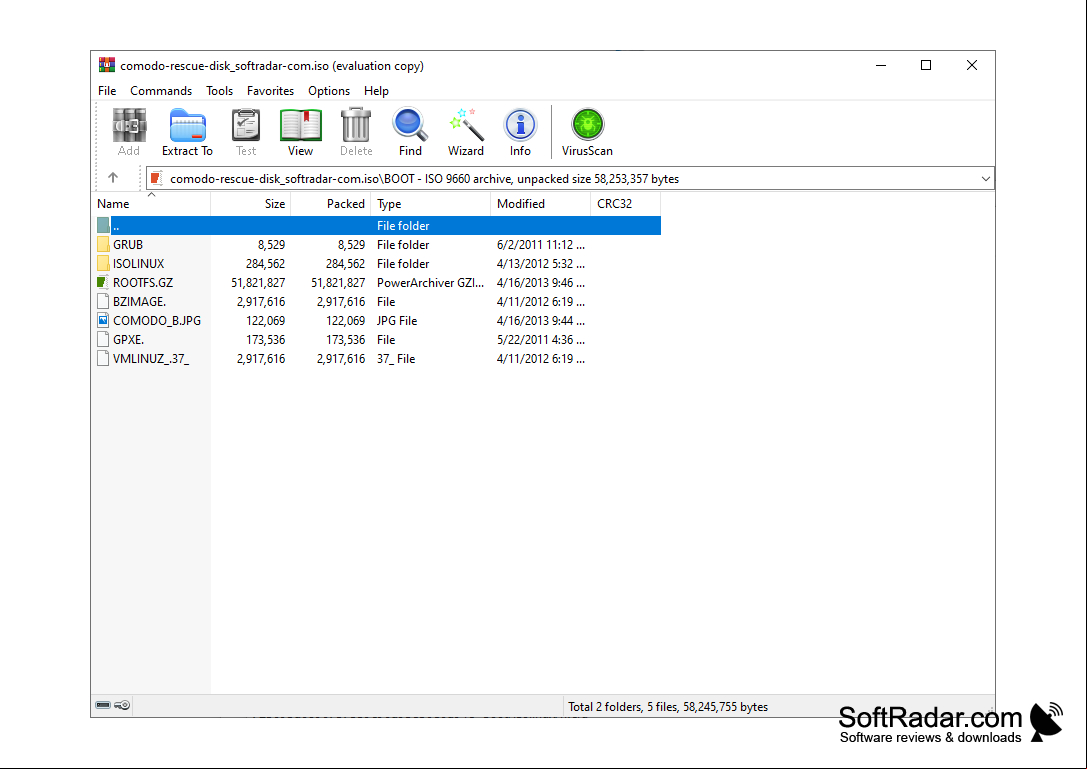Viewport: 1087px width, 769px height.
Task: Open the Tools menu
Action: point(219,91)
